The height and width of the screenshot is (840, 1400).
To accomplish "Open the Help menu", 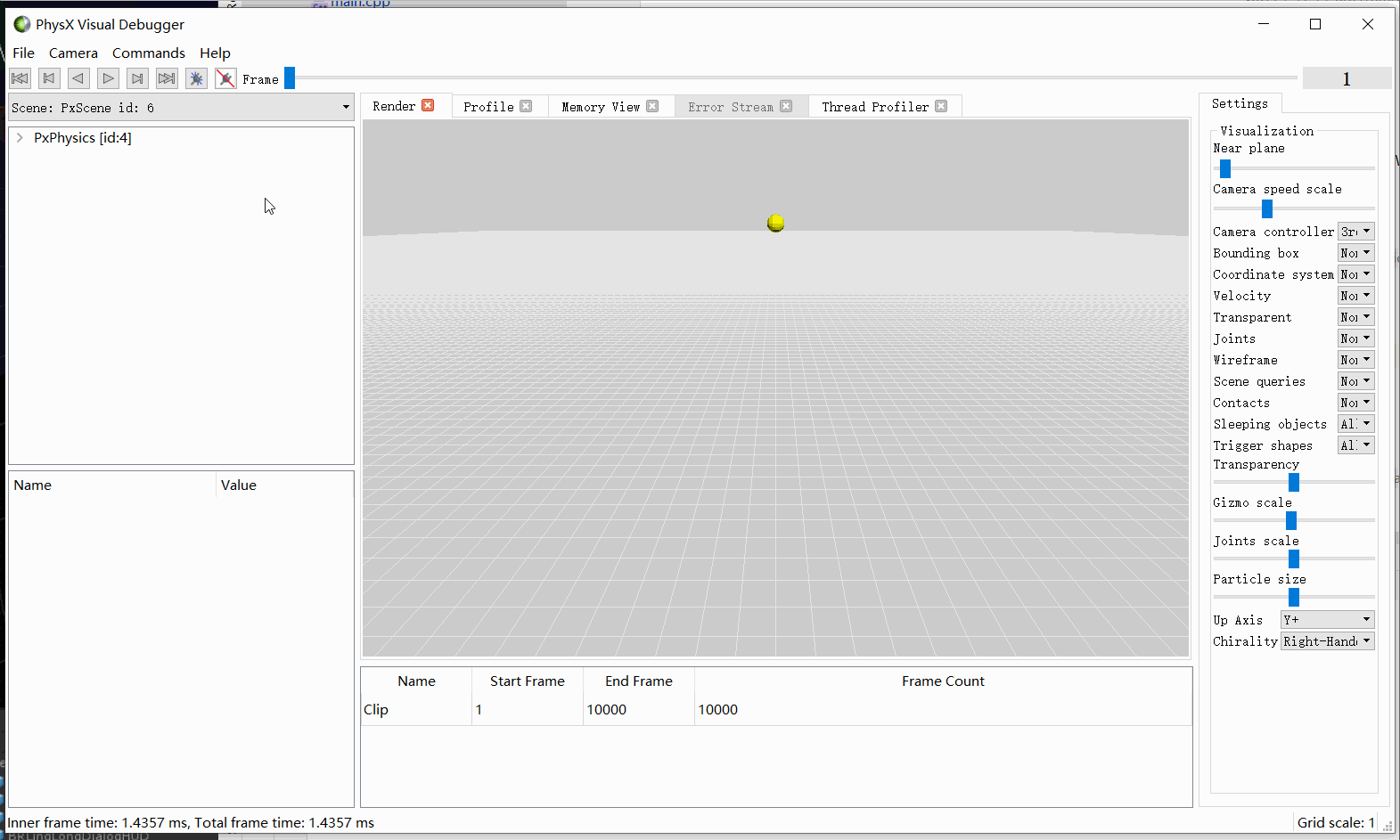I will (215, 53).
